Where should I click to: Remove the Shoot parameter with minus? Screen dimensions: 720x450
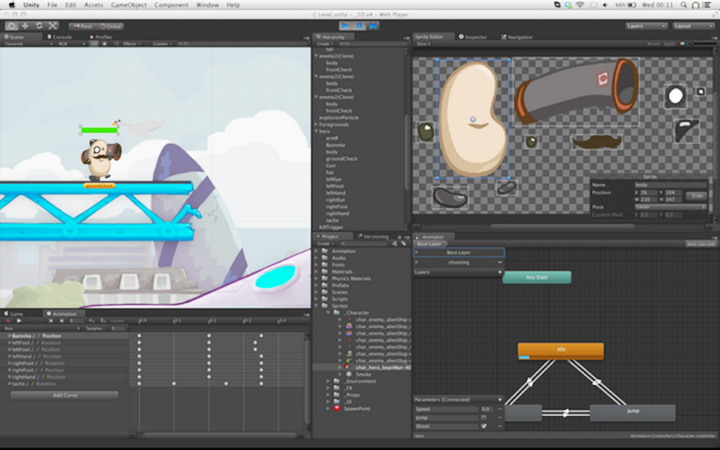click(x=500, y=426)
